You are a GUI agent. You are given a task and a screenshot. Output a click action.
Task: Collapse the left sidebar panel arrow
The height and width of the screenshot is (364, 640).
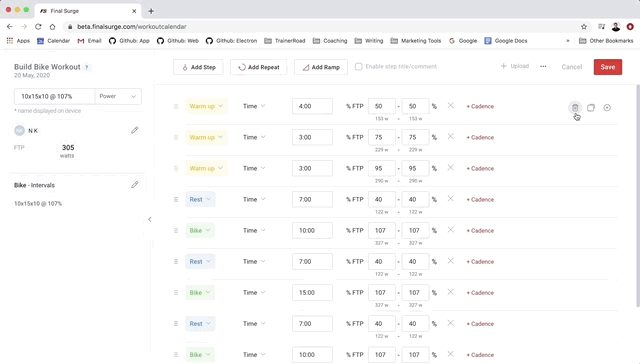click(x=150, y=220)
